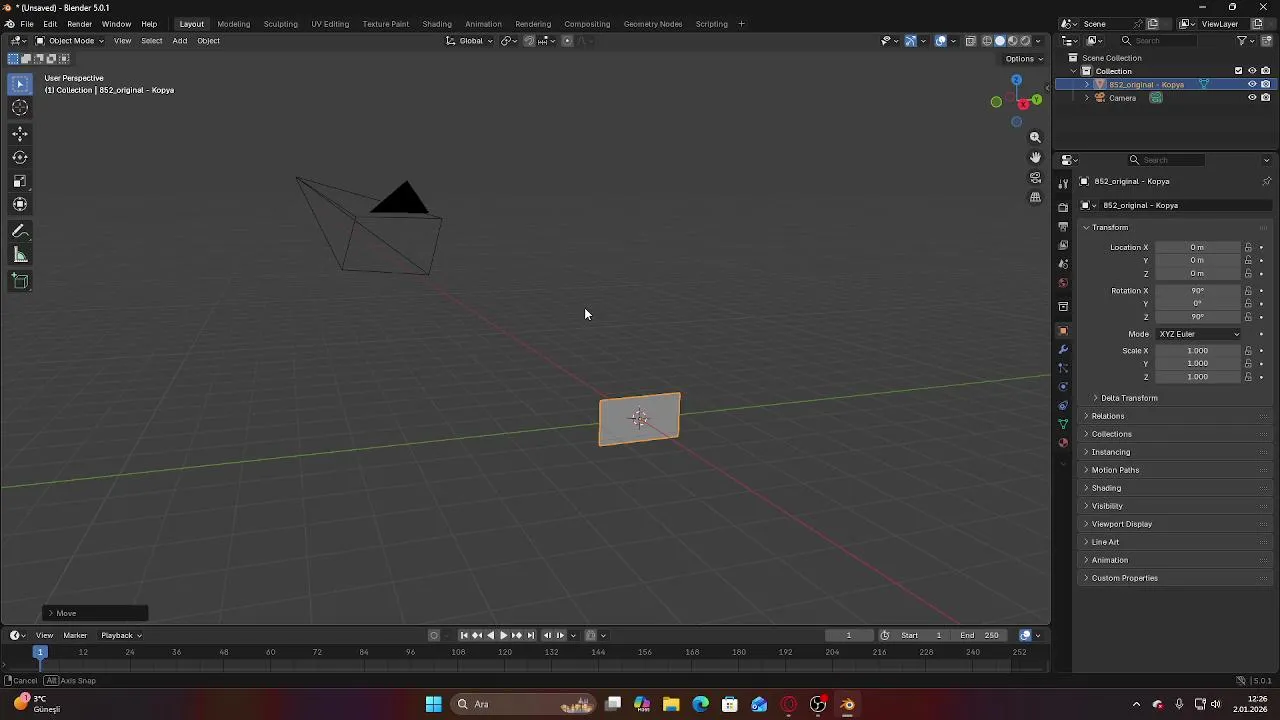The width and height of the screenshot is (1280, 720).
Task: Switch to Shading workspace tab
Action: (437, 24)
